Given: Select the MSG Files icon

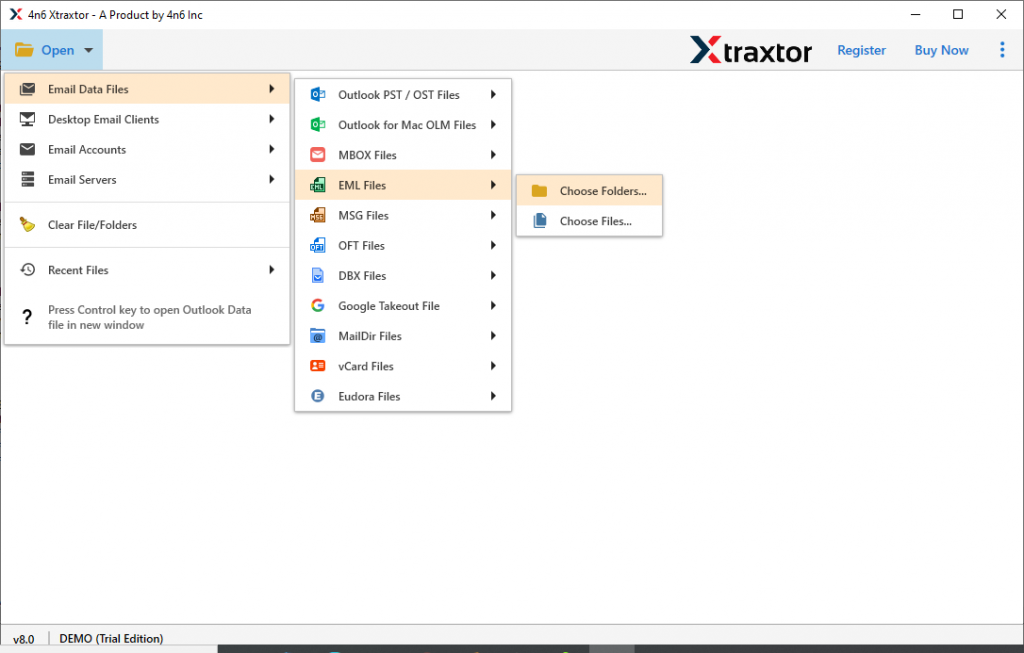Looking at the screenshot, I should click(320, 215).
